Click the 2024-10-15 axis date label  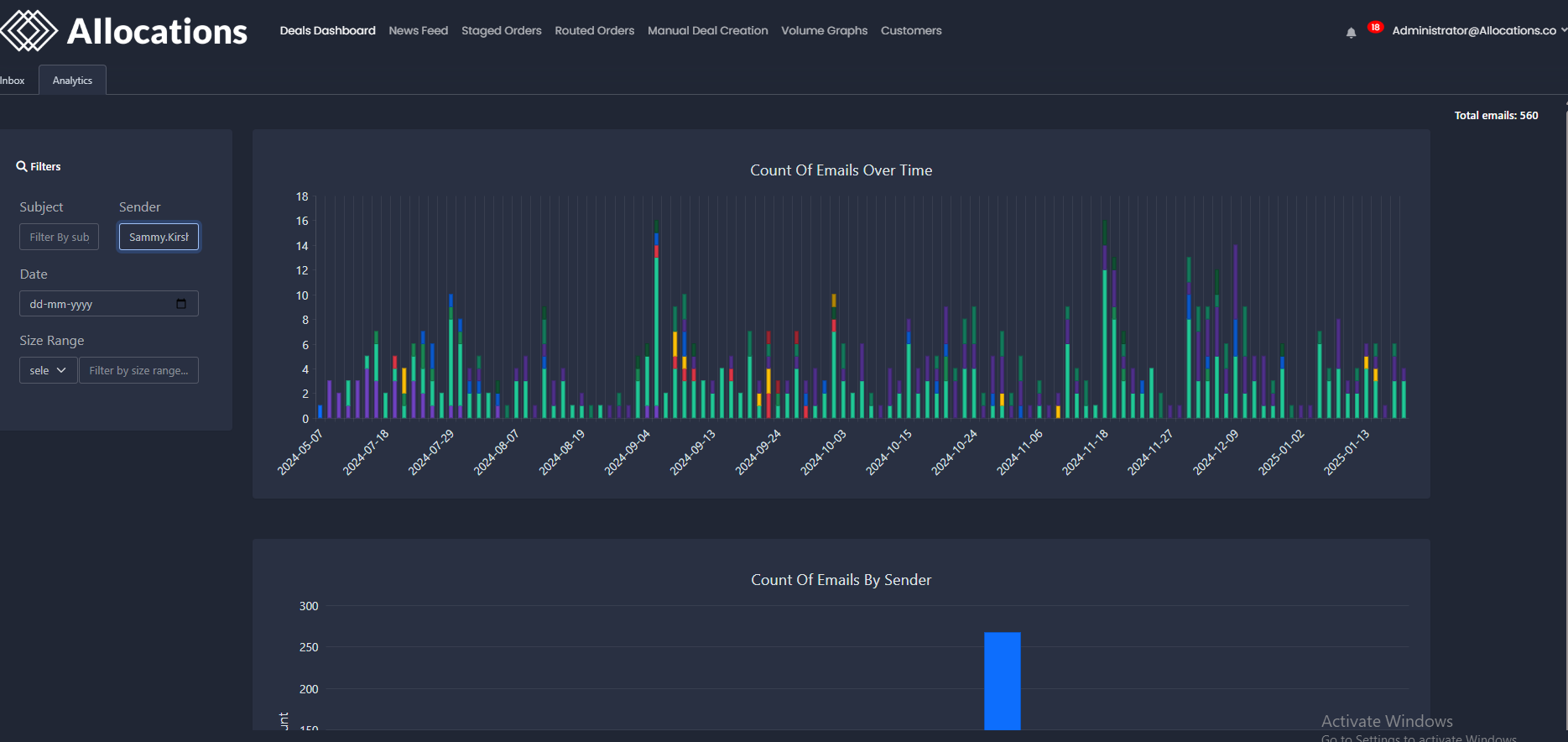coord(888,452)
